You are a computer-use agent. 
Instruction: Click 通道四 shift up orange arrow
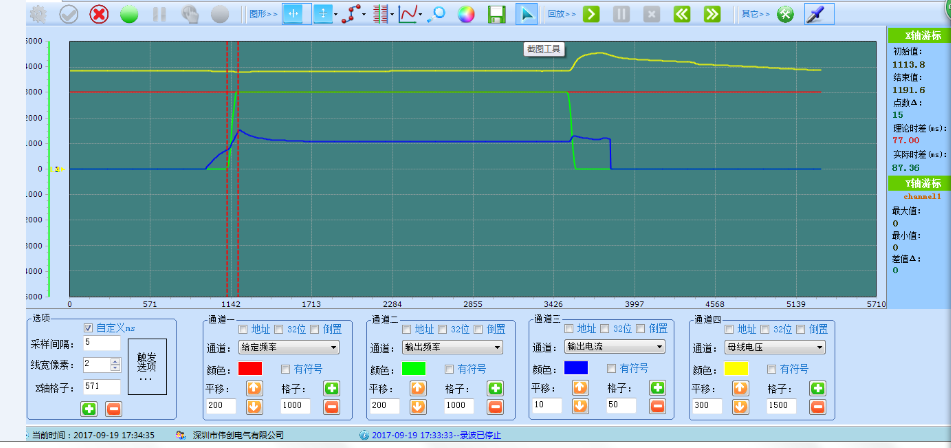pyautogui.click(x=740, y=389)
